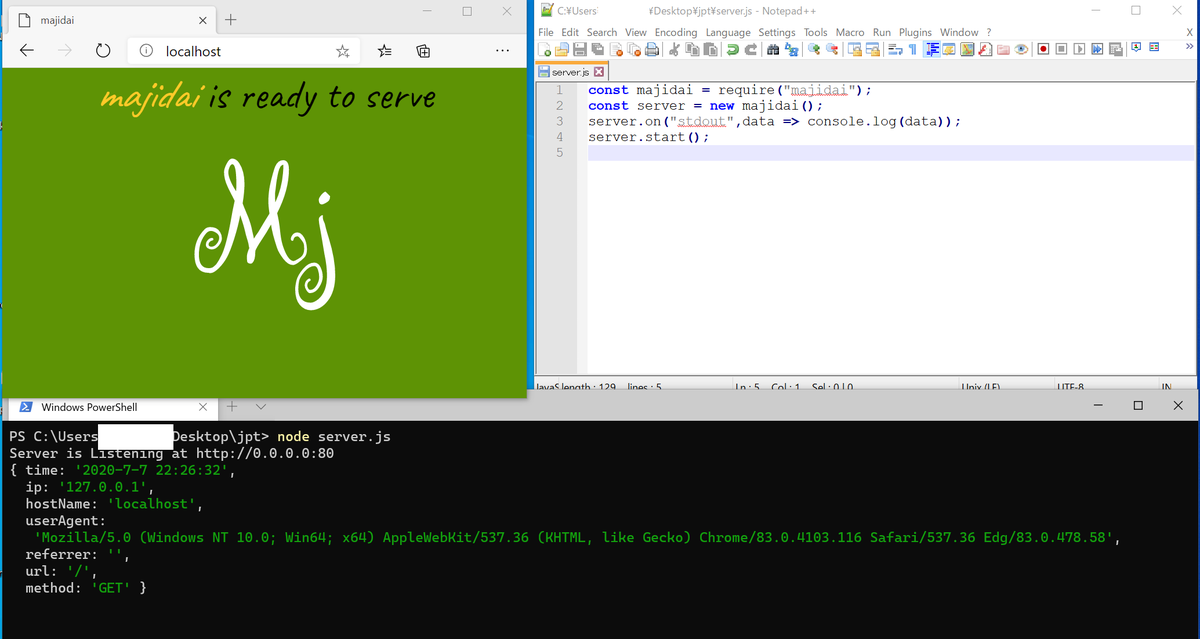Click 'node server.js' command in PowerShell
This screenshot has width=1200, height=639.
334,437
